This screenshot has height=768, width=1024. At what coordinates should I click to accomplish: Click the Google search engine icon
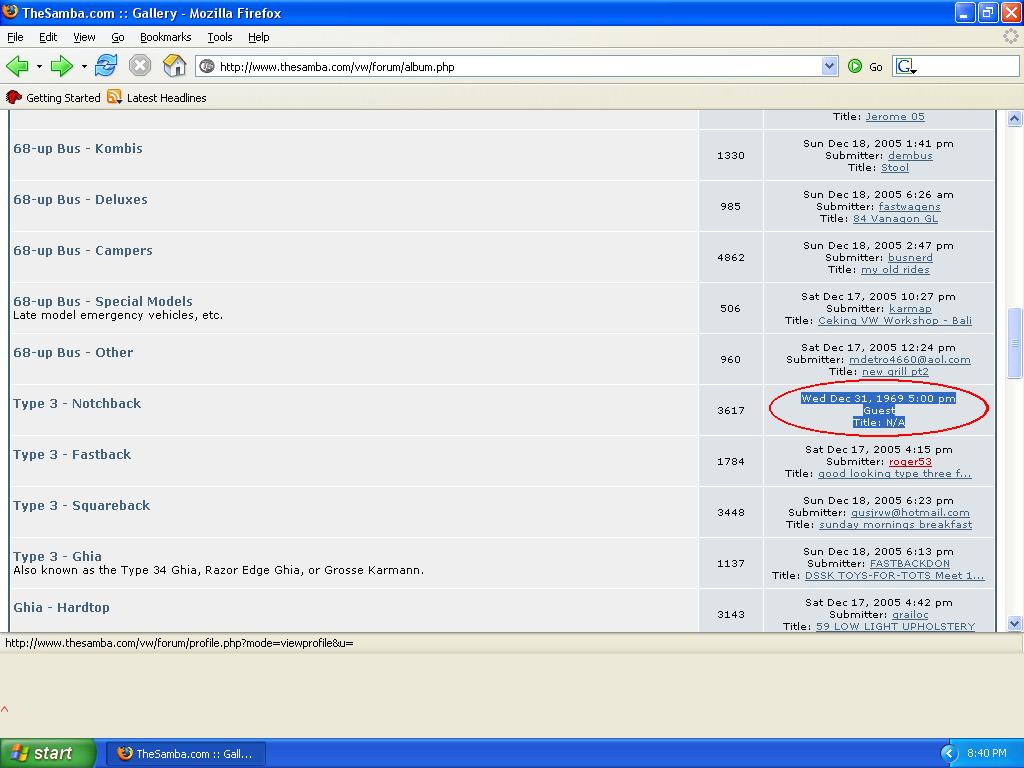click(x=906, y=66)
